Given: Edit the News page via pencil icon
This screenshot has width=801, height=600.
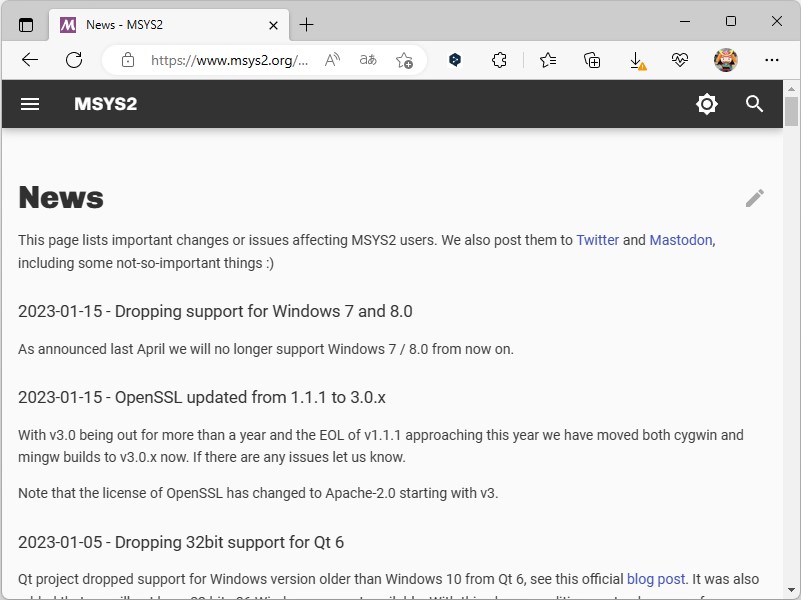Looking at the screenshot, I should [755, 198].
